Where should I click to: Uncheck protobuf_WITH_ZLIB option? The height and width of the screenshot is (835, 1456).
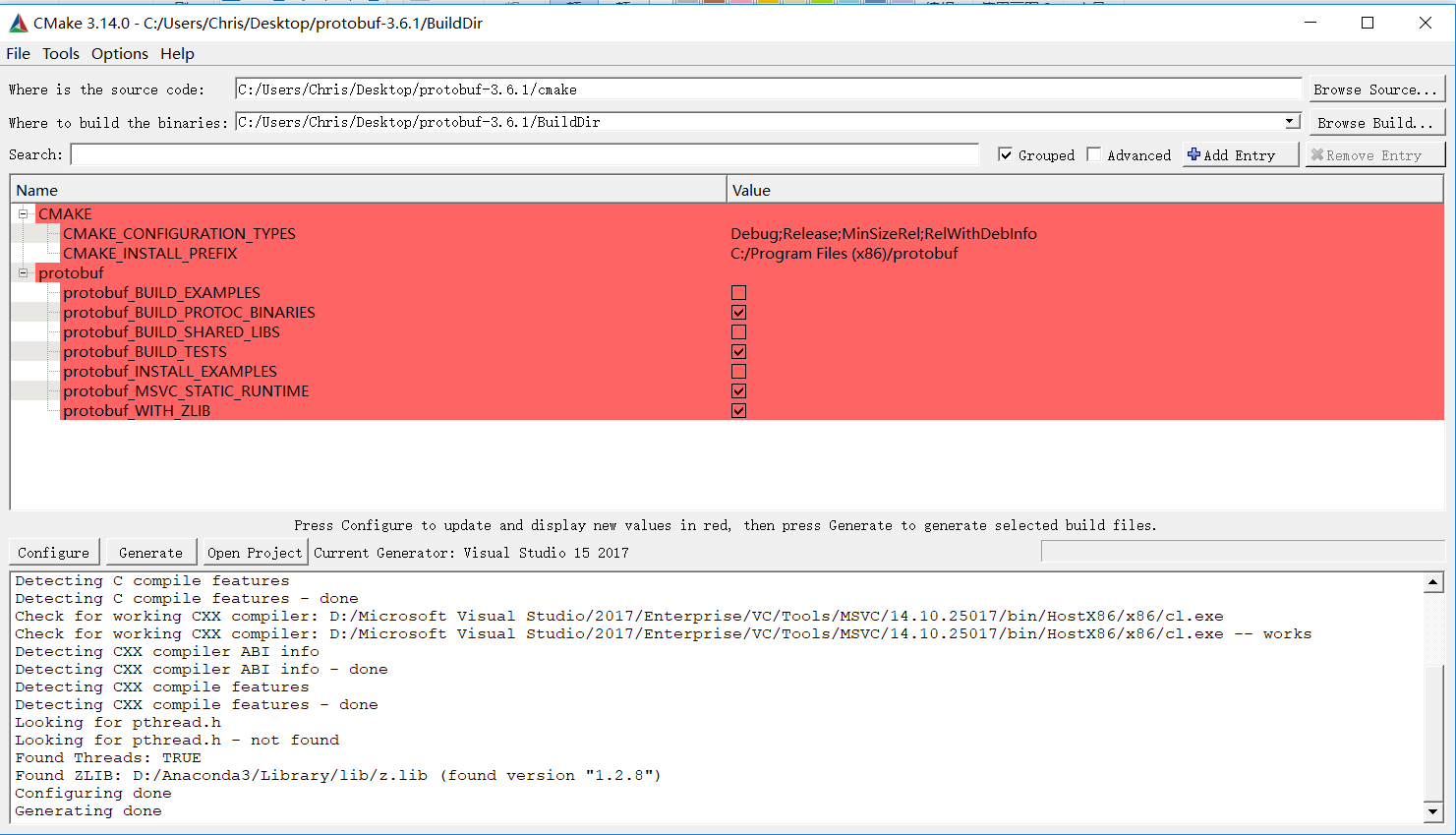(738, 410)
